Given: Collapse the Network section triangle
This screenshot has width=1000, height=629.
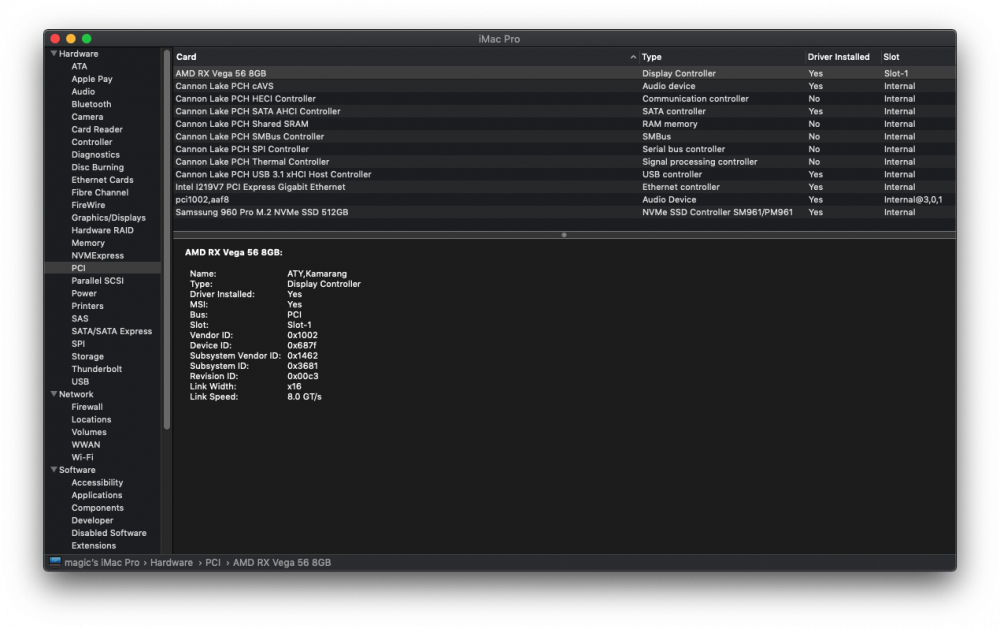Looking at the screenshot, I should [x=54, y=394].
